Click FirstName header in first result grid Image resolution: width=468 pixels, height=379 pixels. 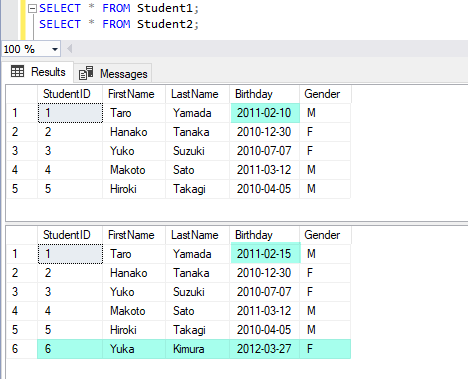point(134,94)
